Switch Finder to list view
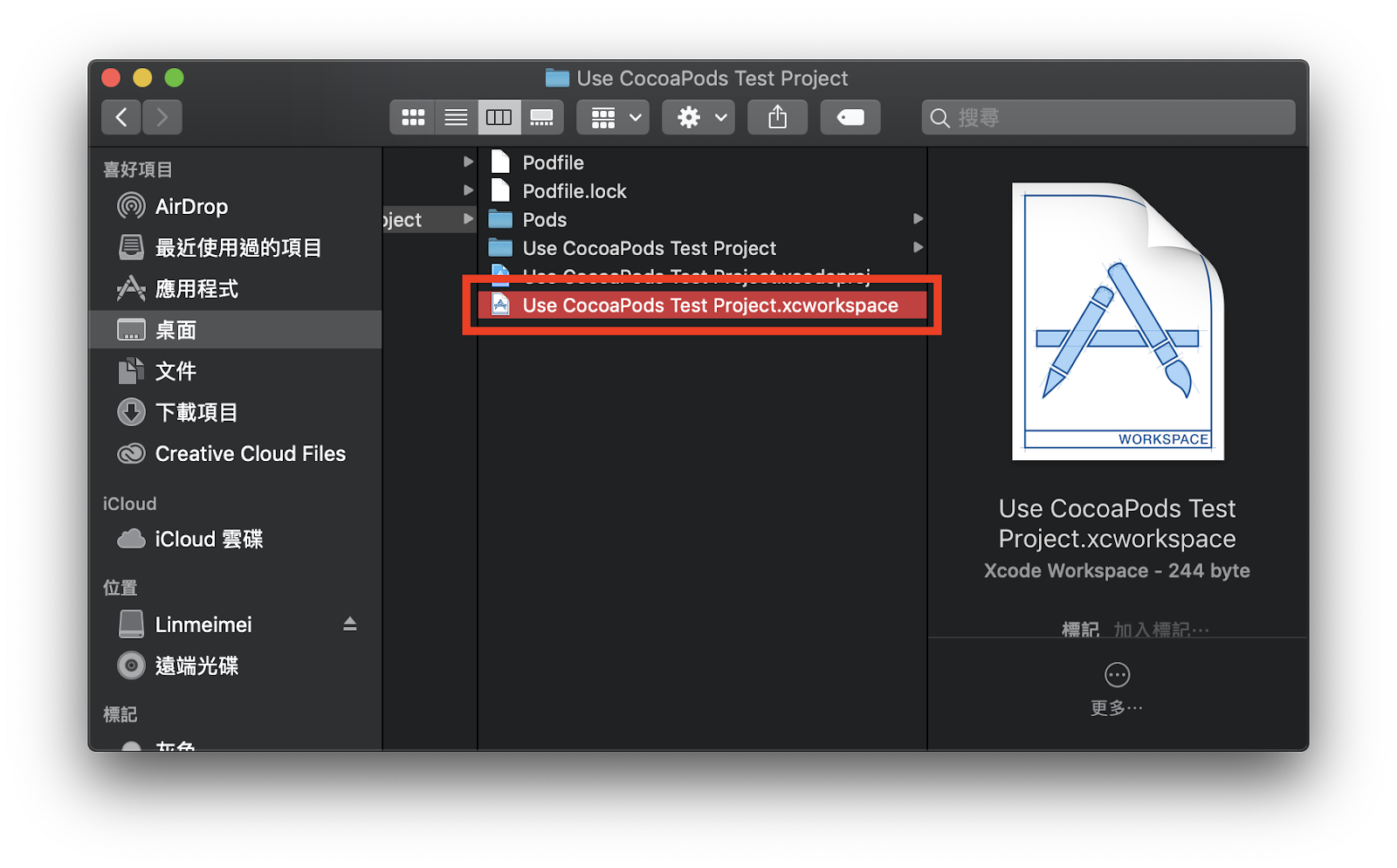 [x=456, y=117]
